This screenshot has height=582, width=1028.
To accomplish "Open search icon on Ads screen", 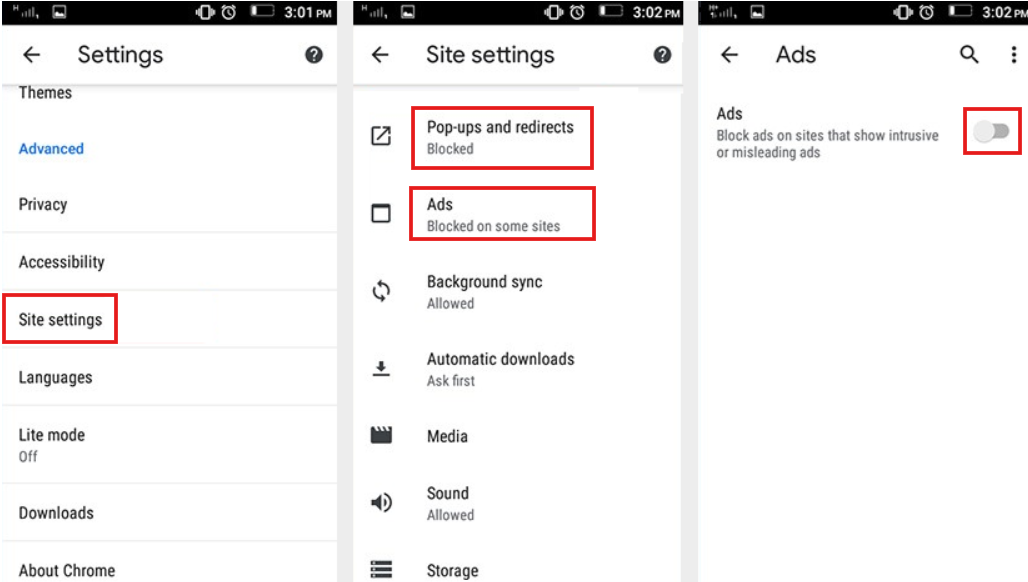I will [x=969, y=55].
